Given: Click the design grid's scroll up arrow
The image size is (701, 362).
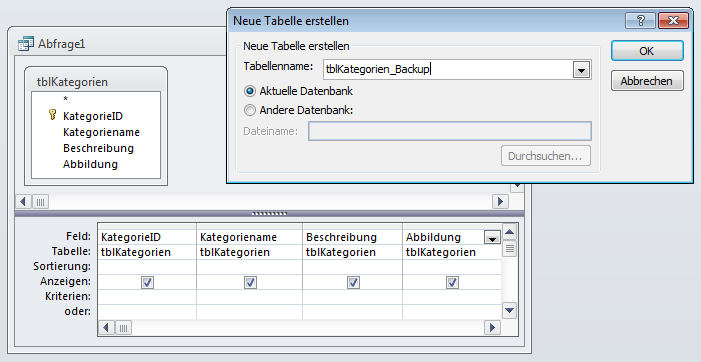Looking at the screenshot, I should tap(510, 232).
